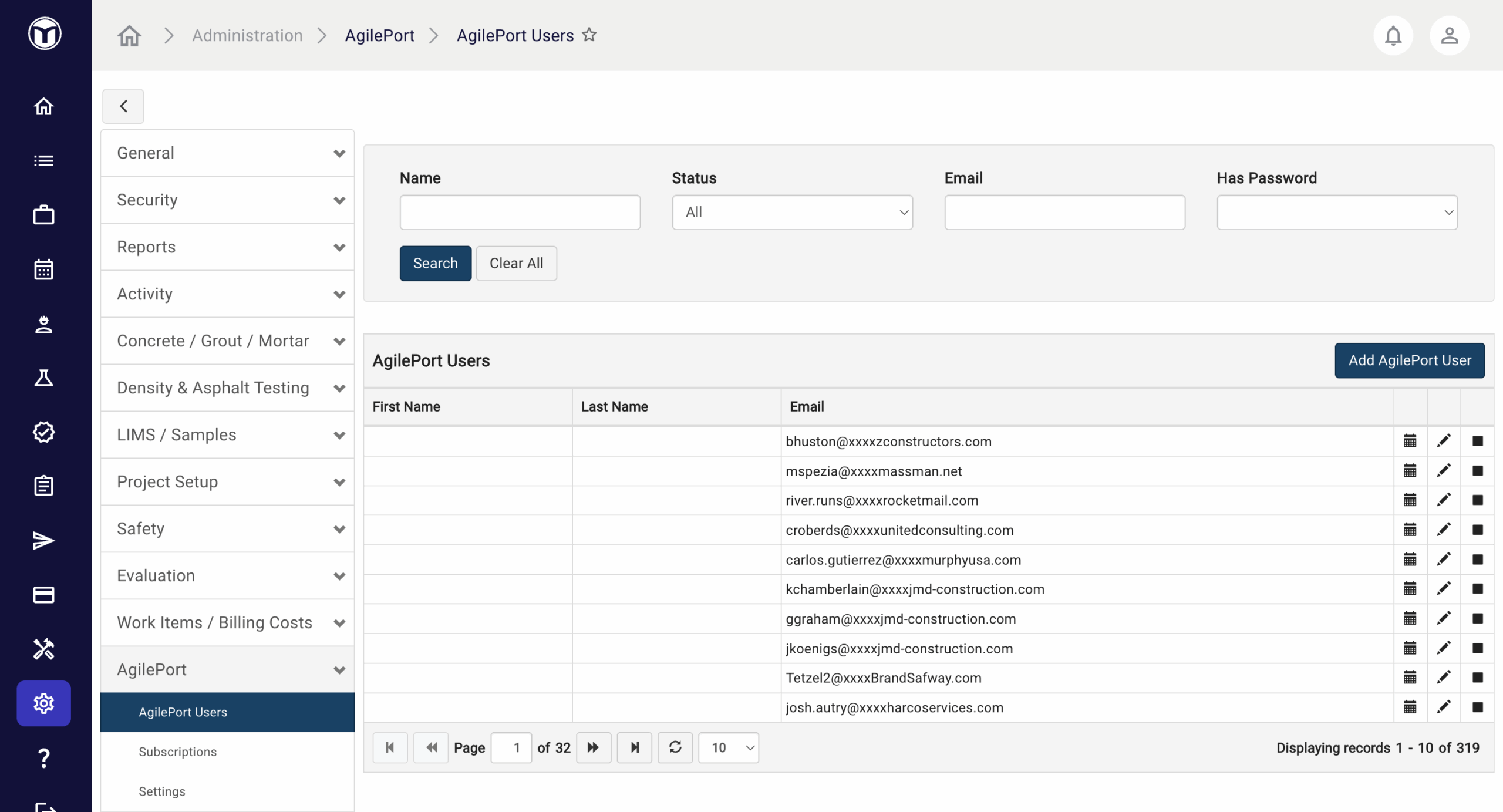The height and width of the screenshot is (812, 1503).
Task: Expand Concrete / Grout / Mortar section
Action: [x=228, y=341]
